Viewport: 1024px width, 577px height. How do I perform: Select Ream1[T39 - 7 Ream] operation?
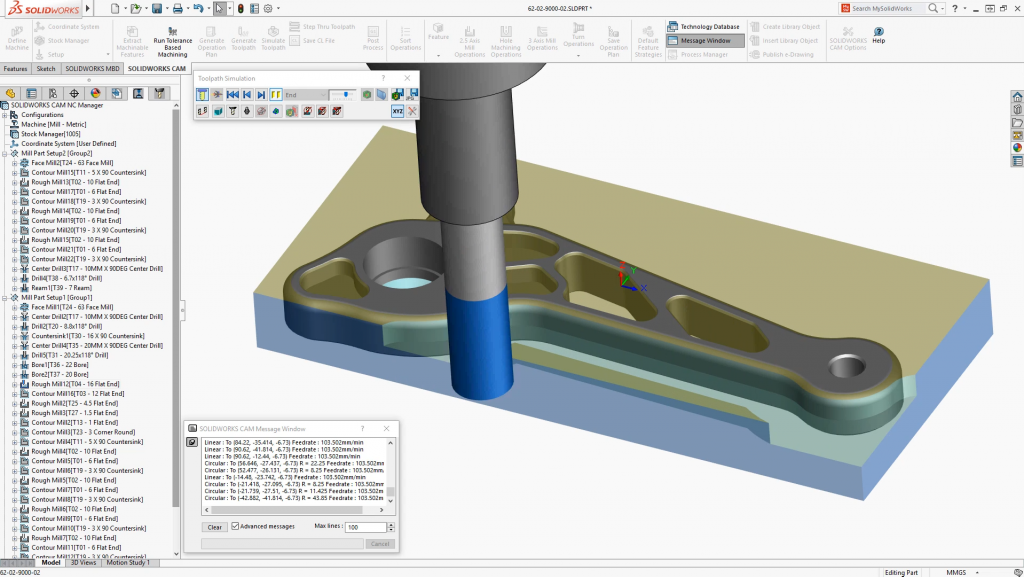point(61,288)
